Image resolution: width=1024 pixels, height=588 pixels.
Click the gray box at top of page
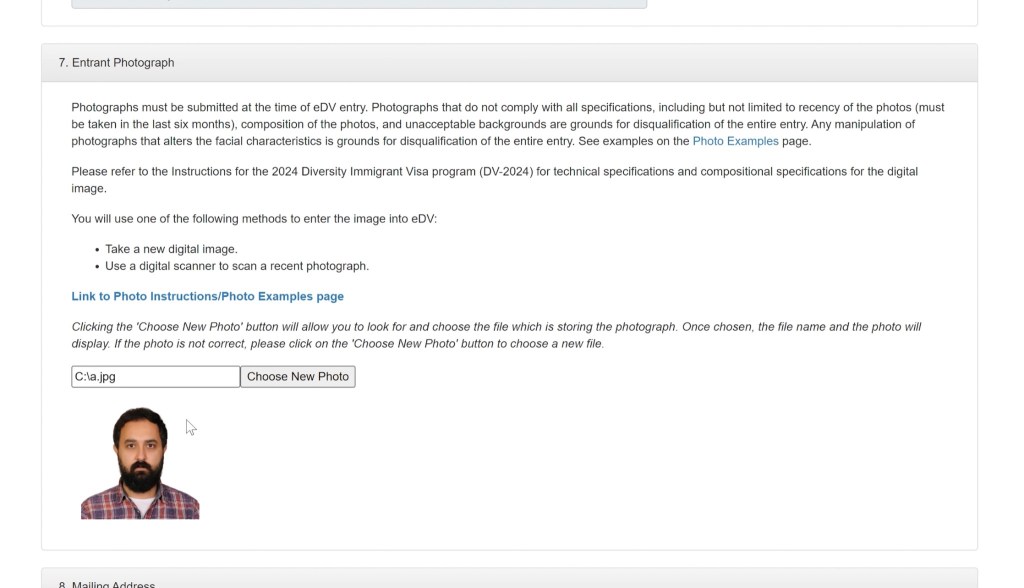(359, 4)
